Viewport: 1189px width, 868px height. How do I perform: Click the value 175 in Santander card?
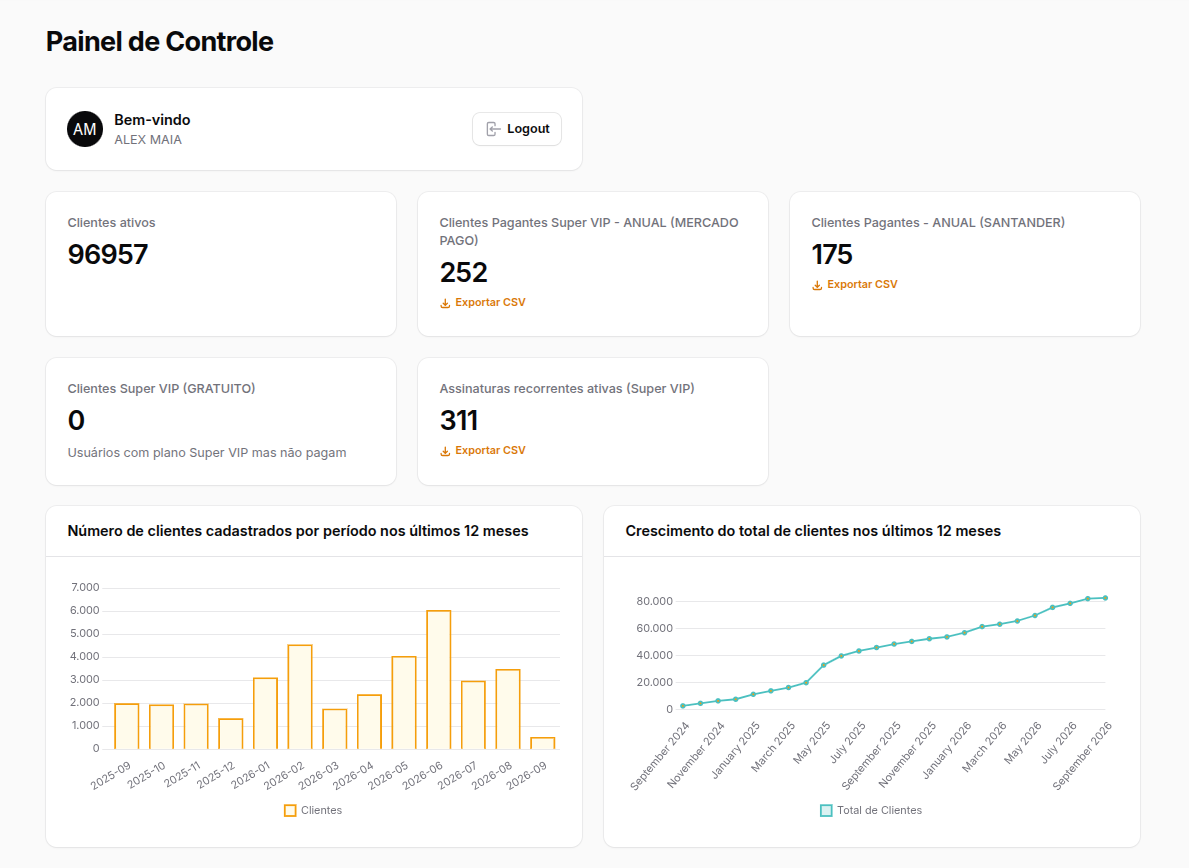click(832, 255)
